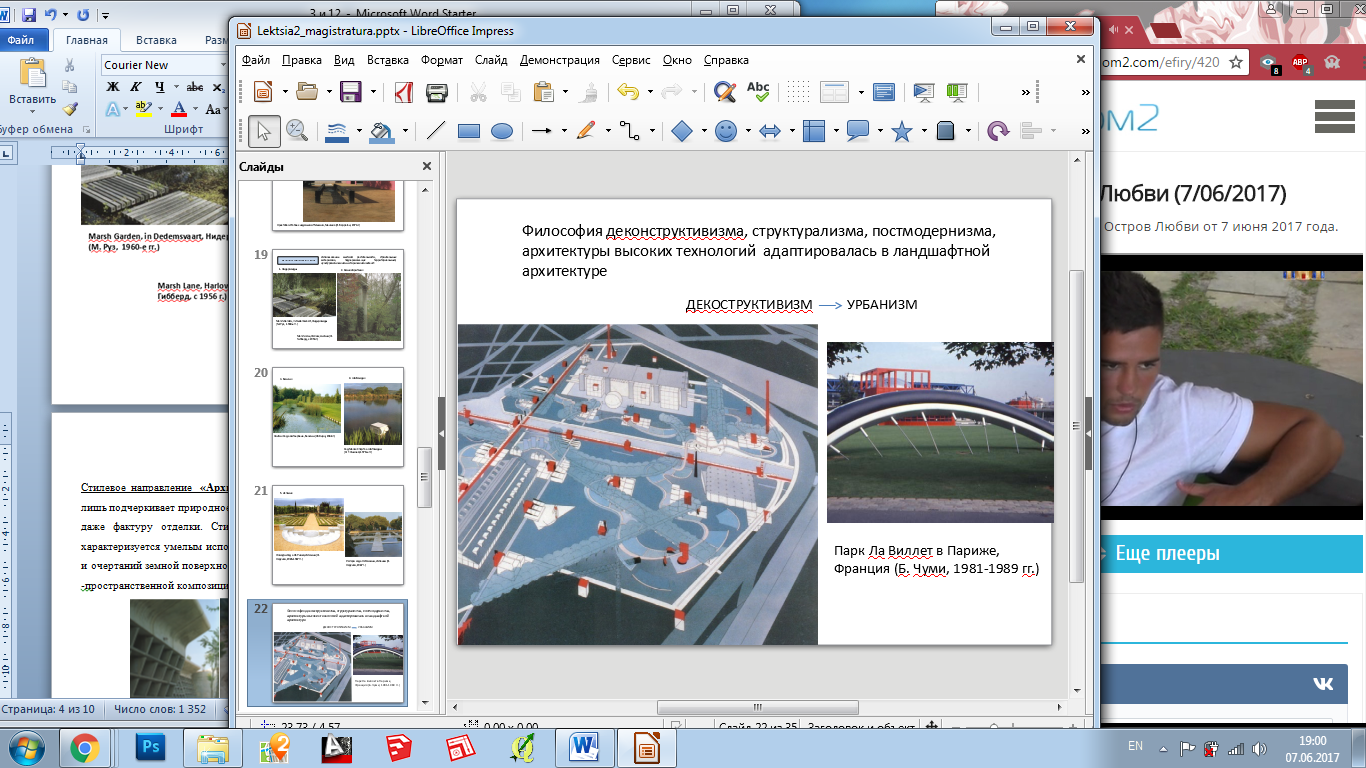Click the text box insert icon
Screen dimensions: 1366x768
tap(884, 92)
